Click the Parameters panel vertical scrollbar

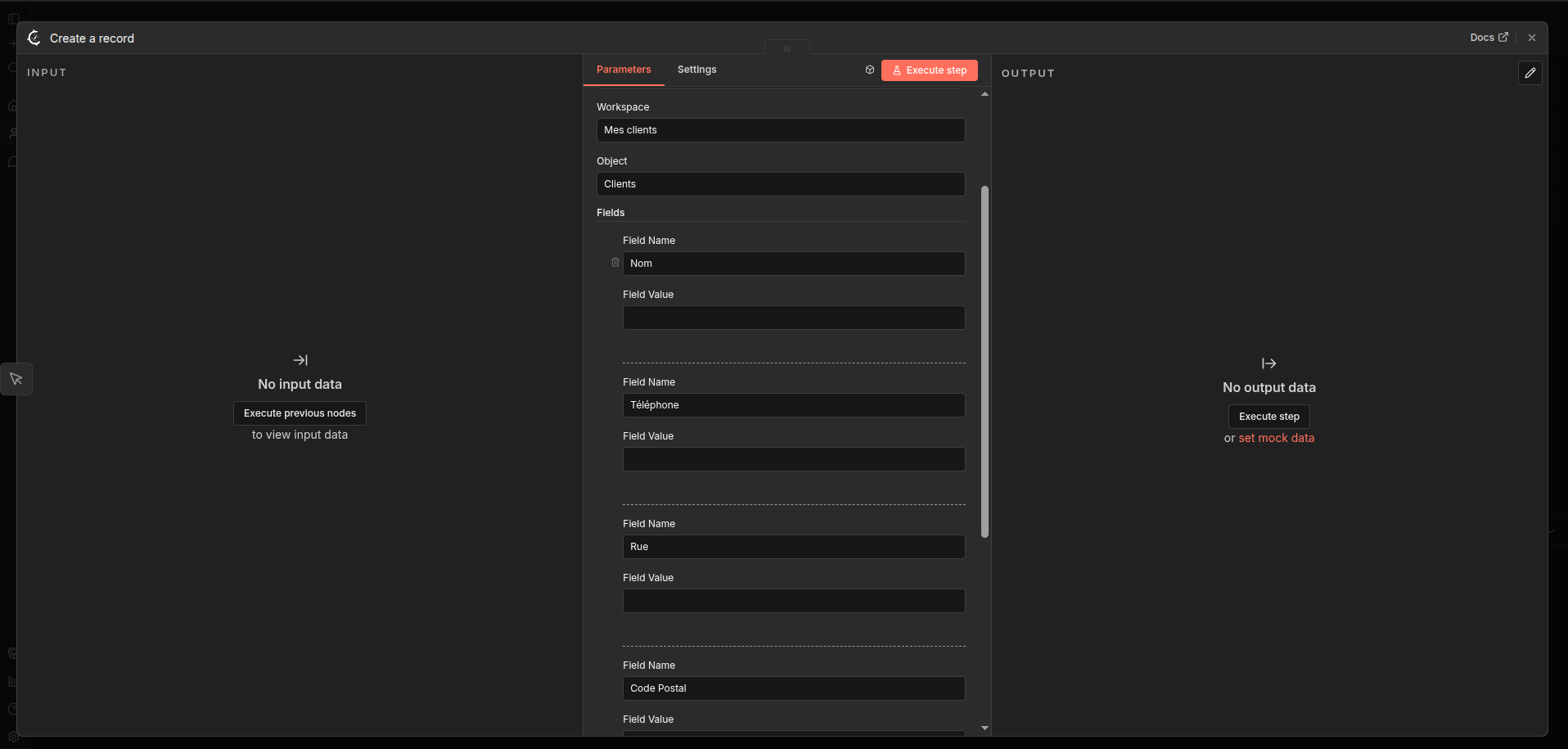985,360
